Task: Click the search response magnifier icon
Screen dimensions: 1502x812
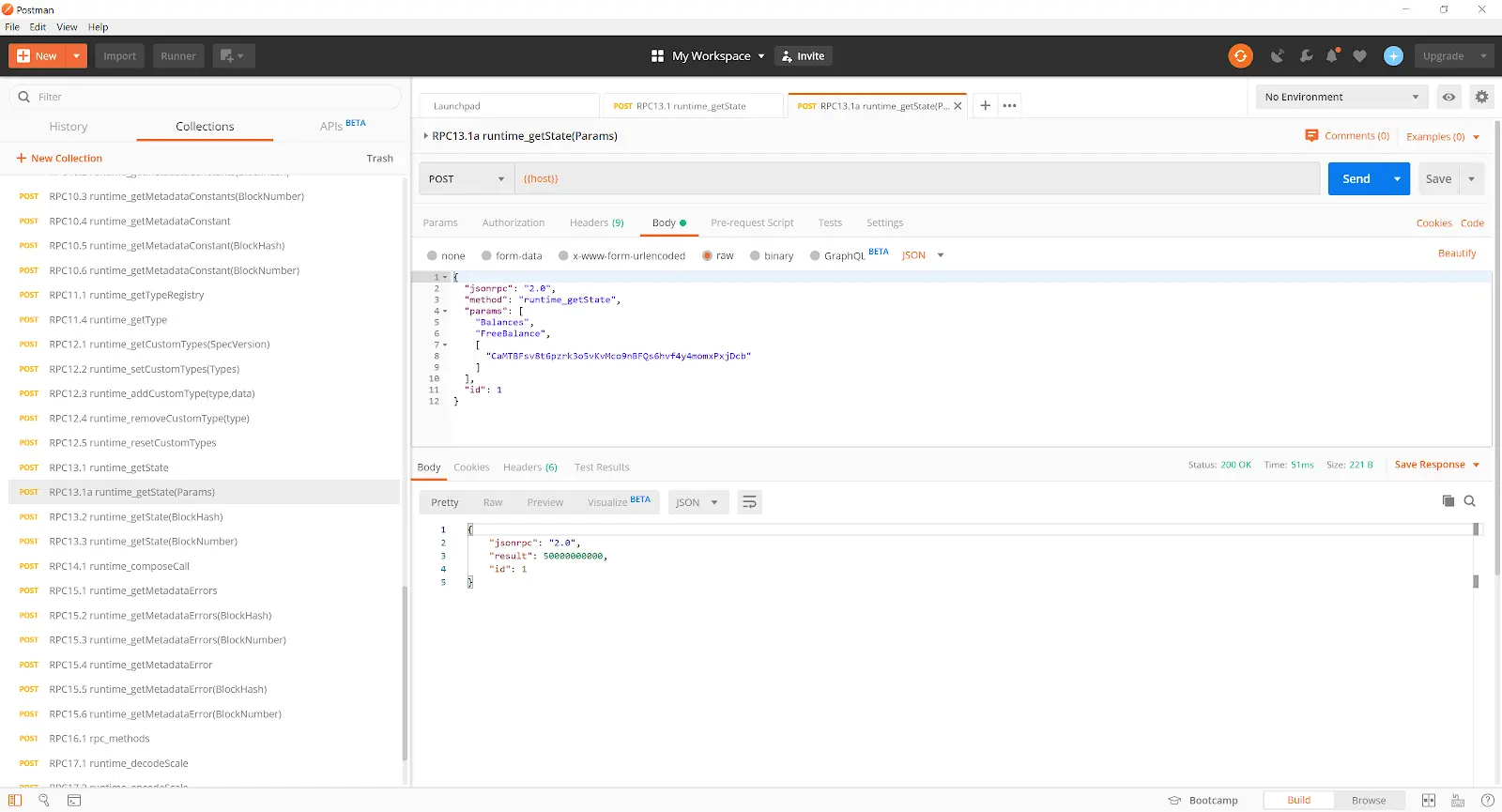Action: [x=1470, y=501]
